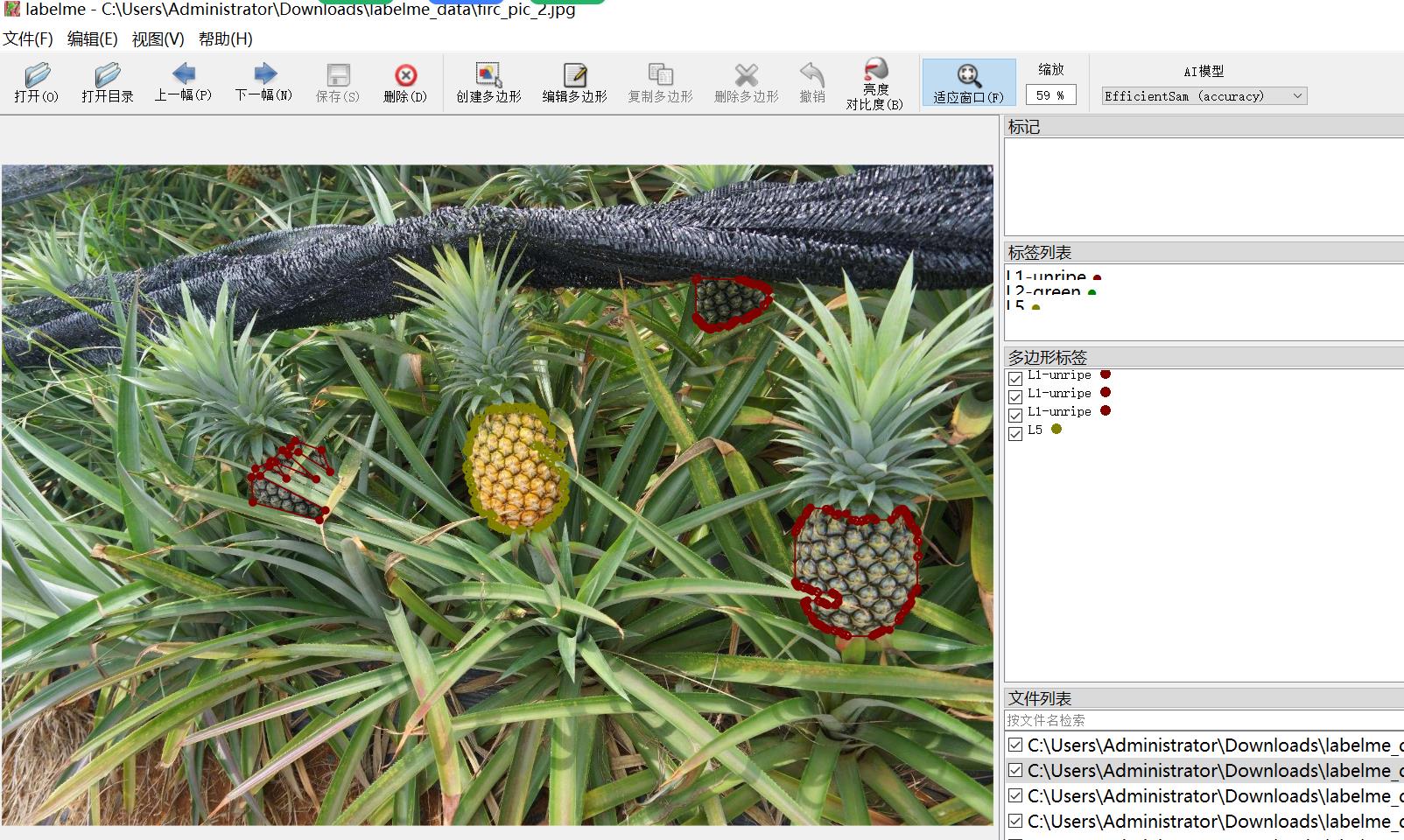
Task: Open the 帮助(H) menu
Action: (225, 38)
